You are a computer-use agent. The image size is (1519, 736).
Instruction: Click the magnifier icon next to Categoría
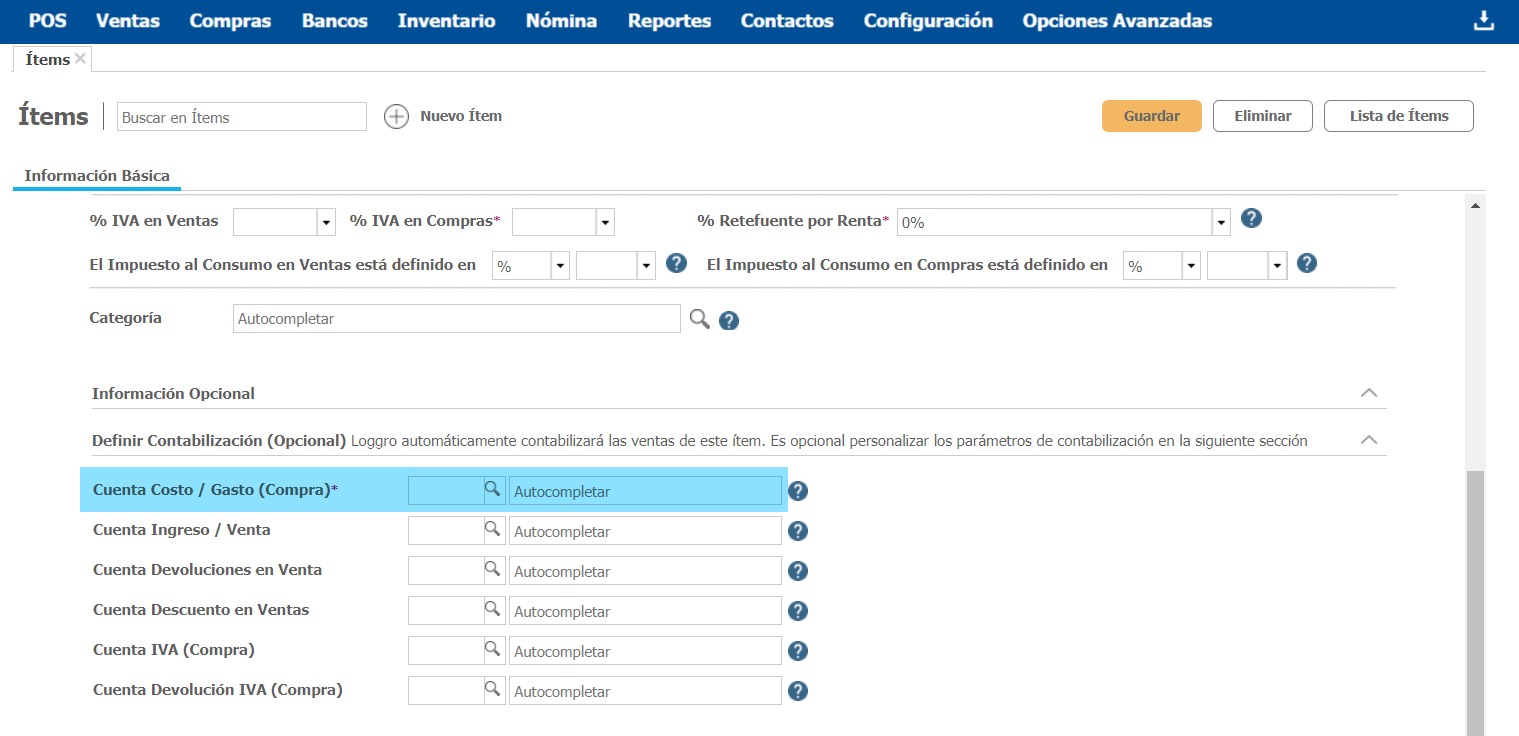click(x=700, y=319)
